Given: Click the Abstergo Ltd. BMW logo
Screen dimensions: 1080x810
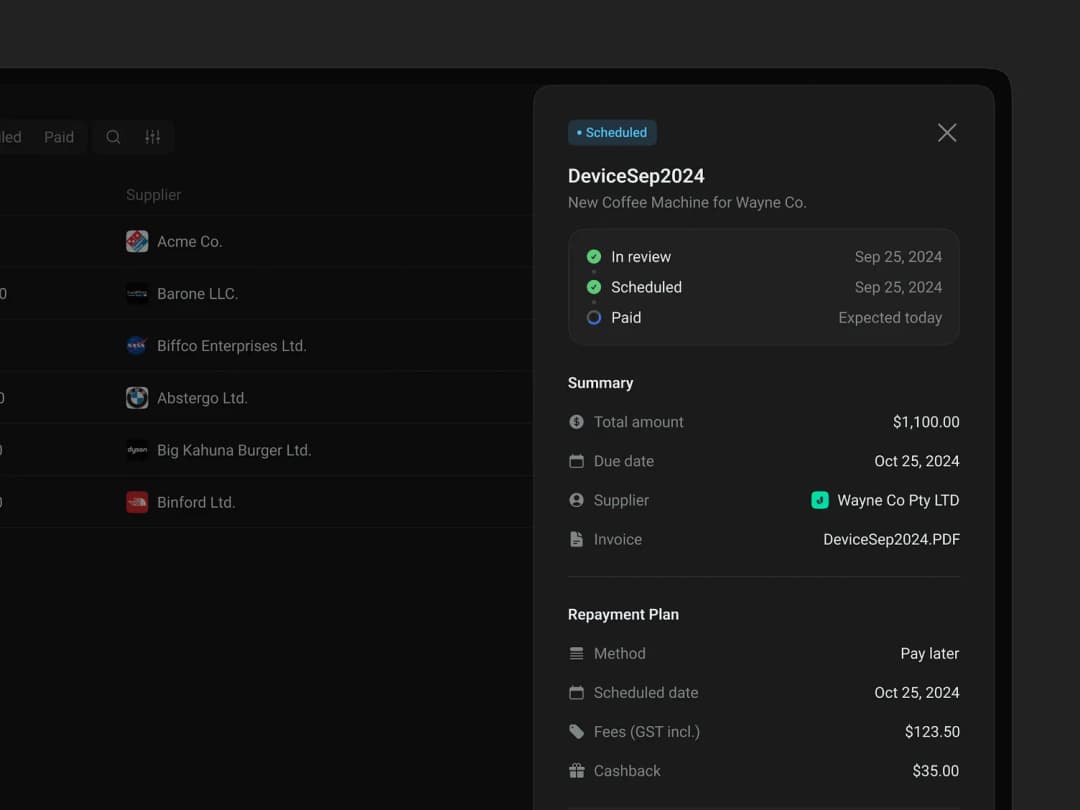Looking at the screenshot, I should click(x=137, y=398).
